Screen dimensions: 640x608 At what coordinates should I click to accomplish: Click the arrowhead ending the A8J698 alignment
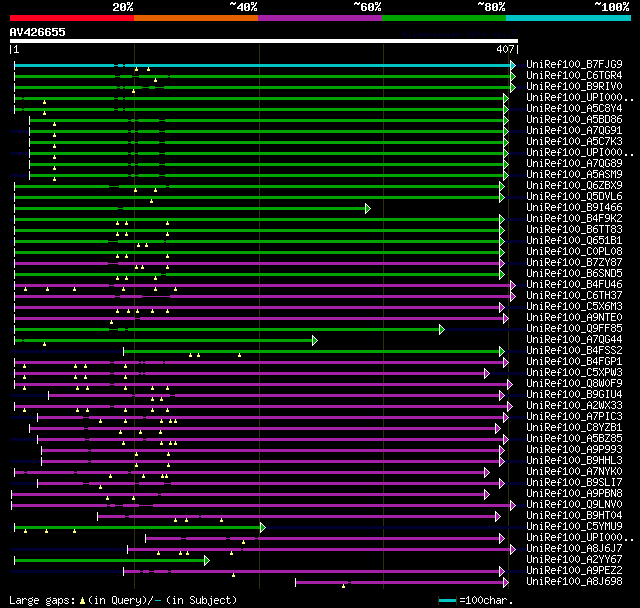click(x=506, y=583)
